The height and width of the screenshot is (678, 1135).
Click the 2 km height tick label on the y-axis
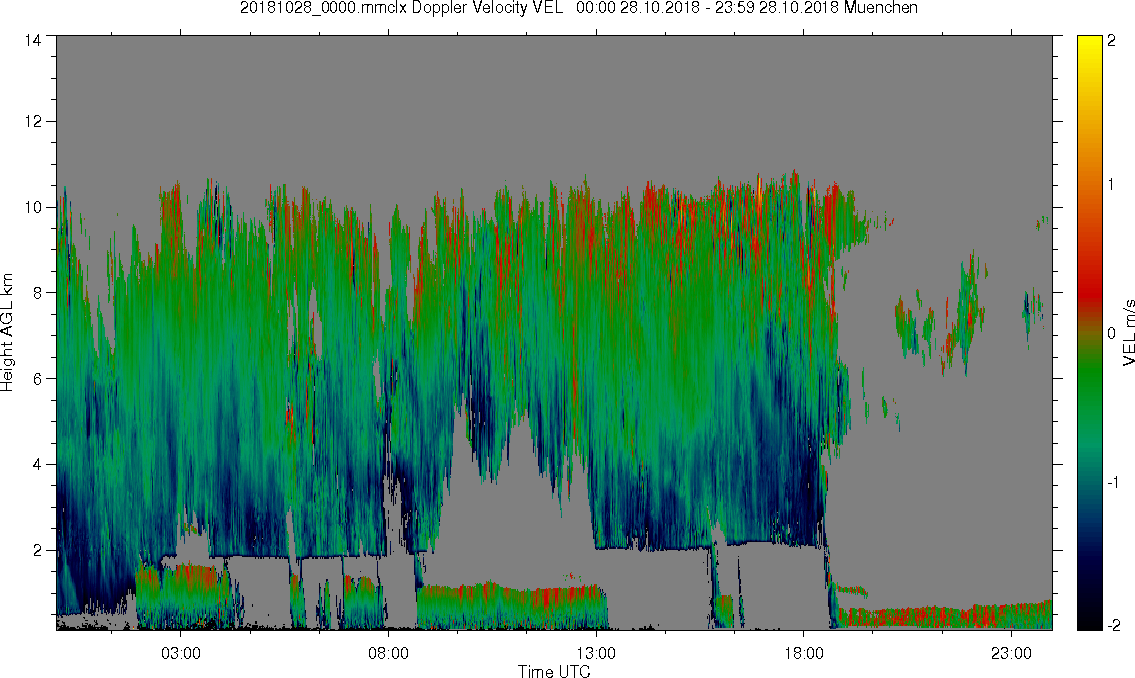click(x=38, y=550)
